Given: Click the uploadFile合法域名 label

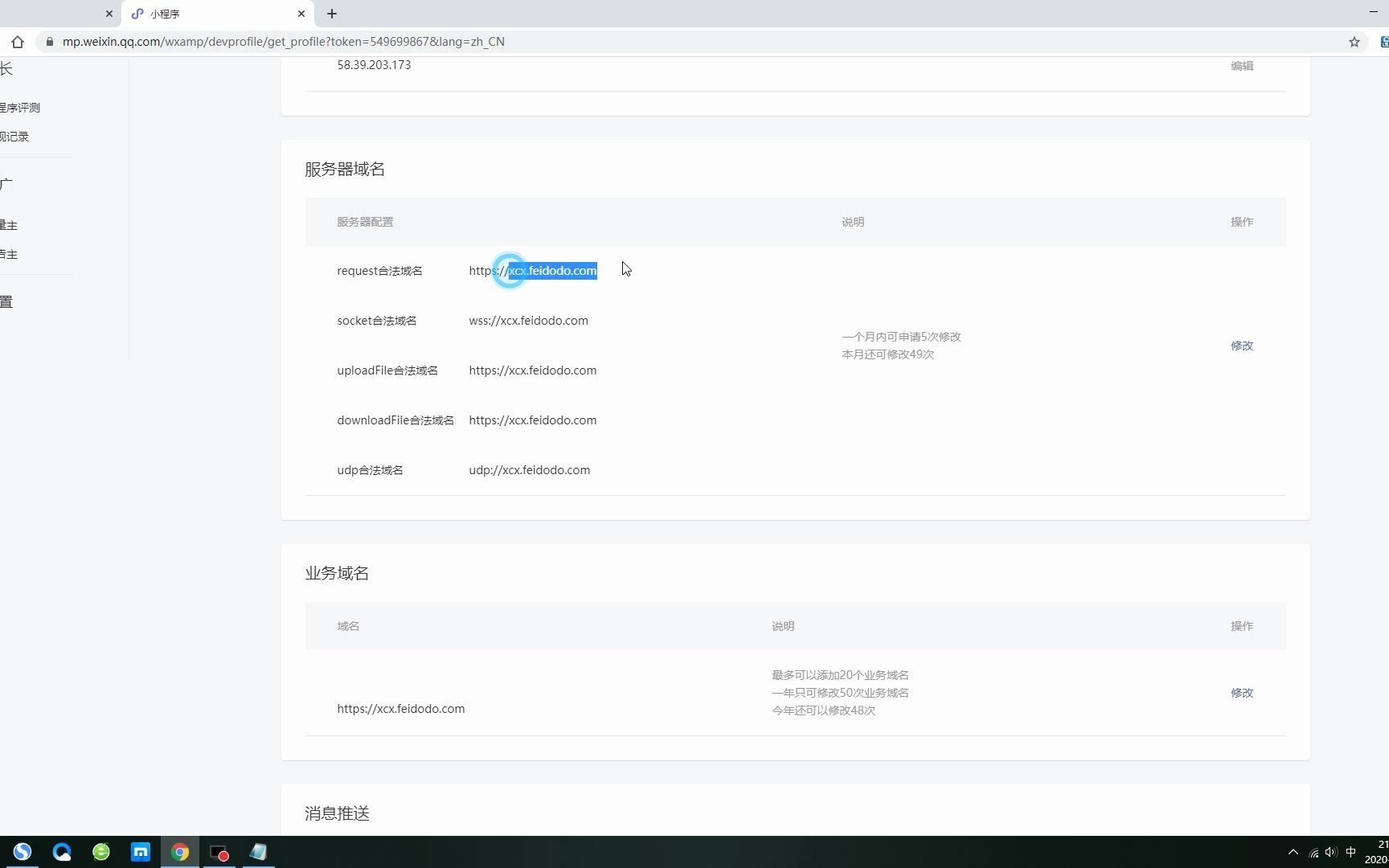Looking at the screenshot, I should point(387,371).
